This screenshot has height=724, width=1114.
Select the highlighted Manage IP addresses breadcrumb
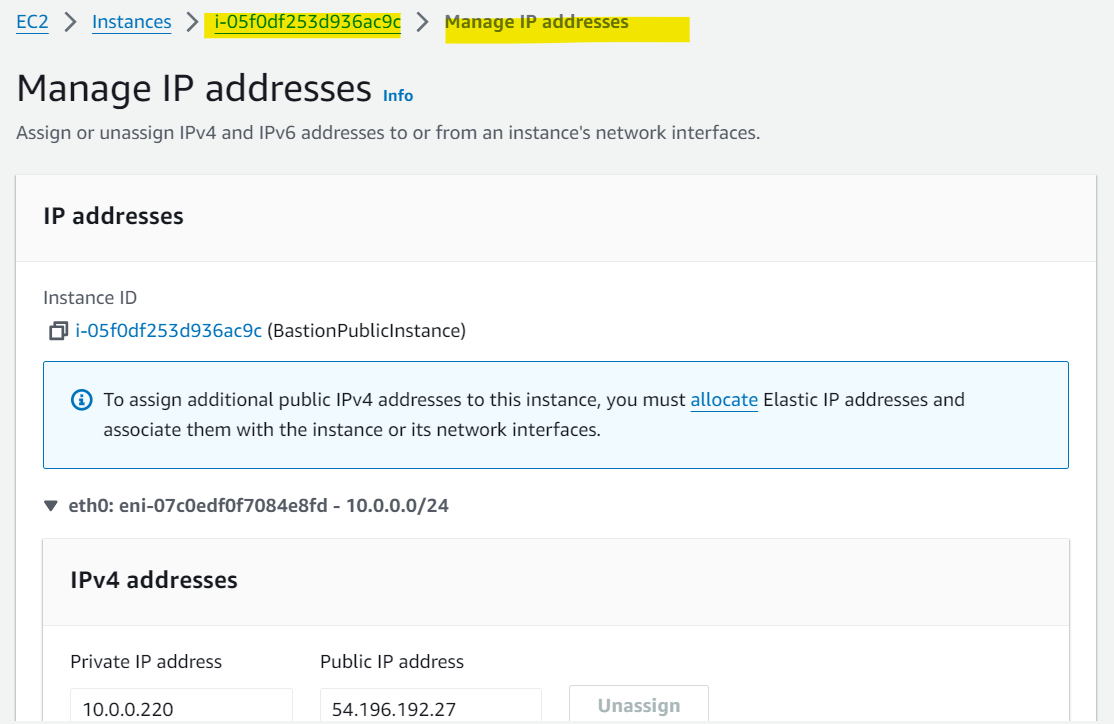536,22
